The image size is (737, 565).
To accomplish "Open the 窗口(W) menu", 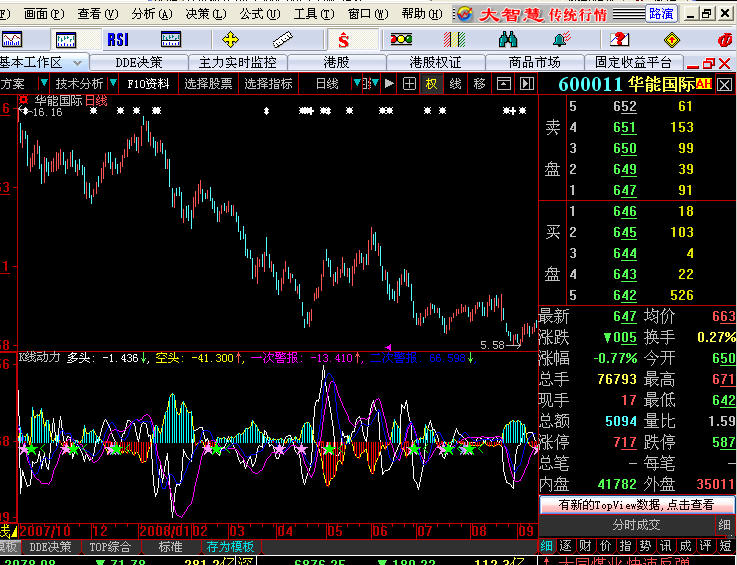I will coord(368,14).
